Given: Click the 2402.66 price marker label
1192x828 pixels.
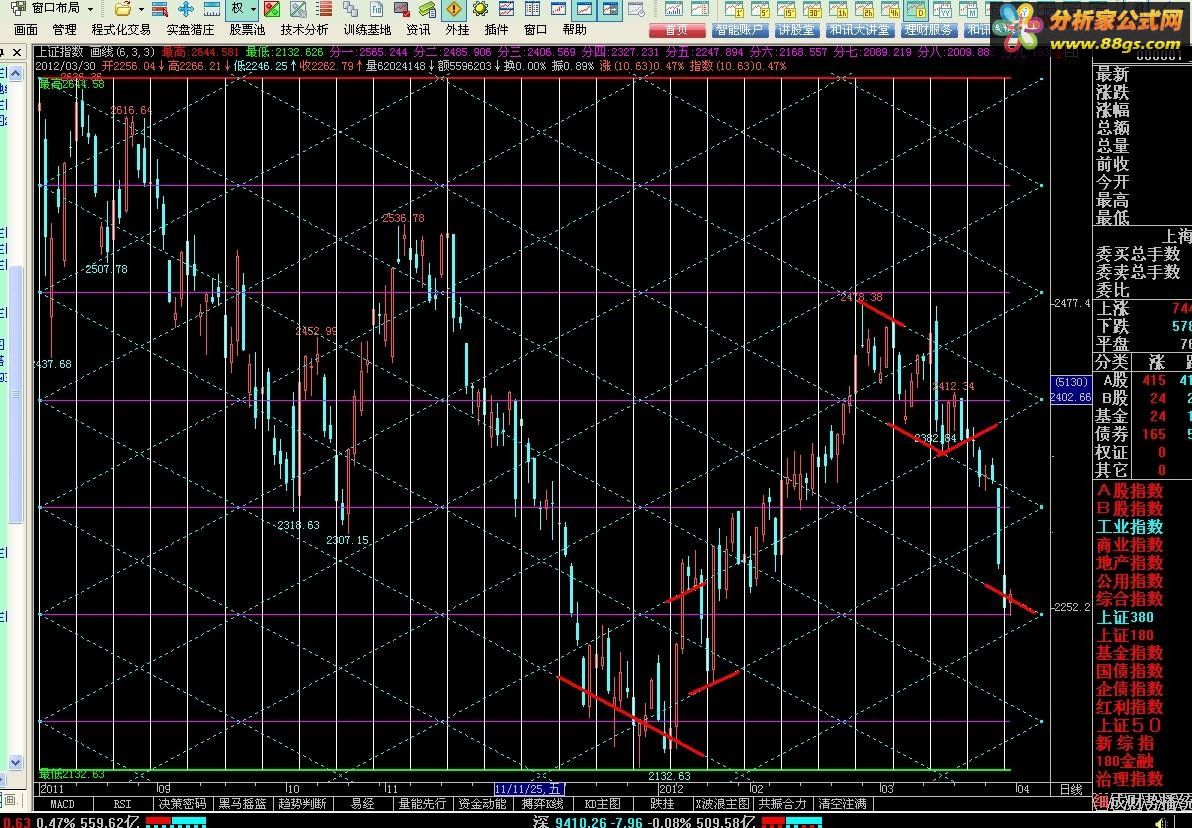Looking at the screenshot, I should point(1070,398).
